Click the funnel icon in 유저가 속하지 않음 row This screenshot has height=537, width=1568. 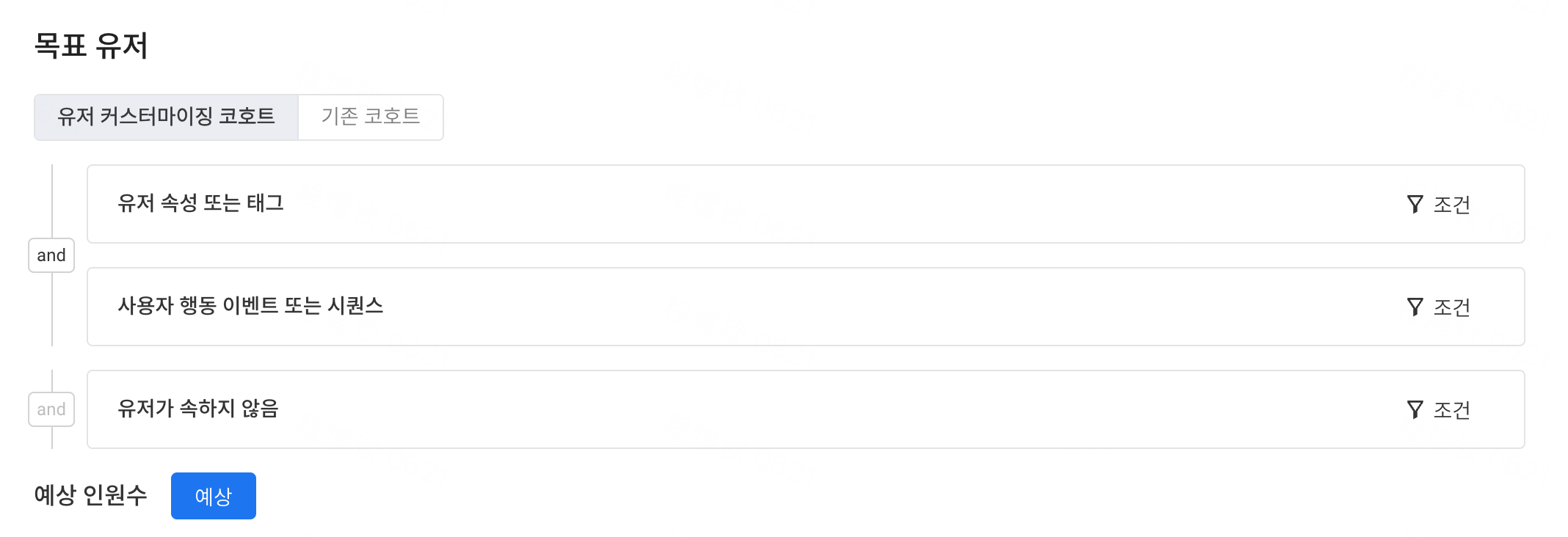(x=1415, y=409)
